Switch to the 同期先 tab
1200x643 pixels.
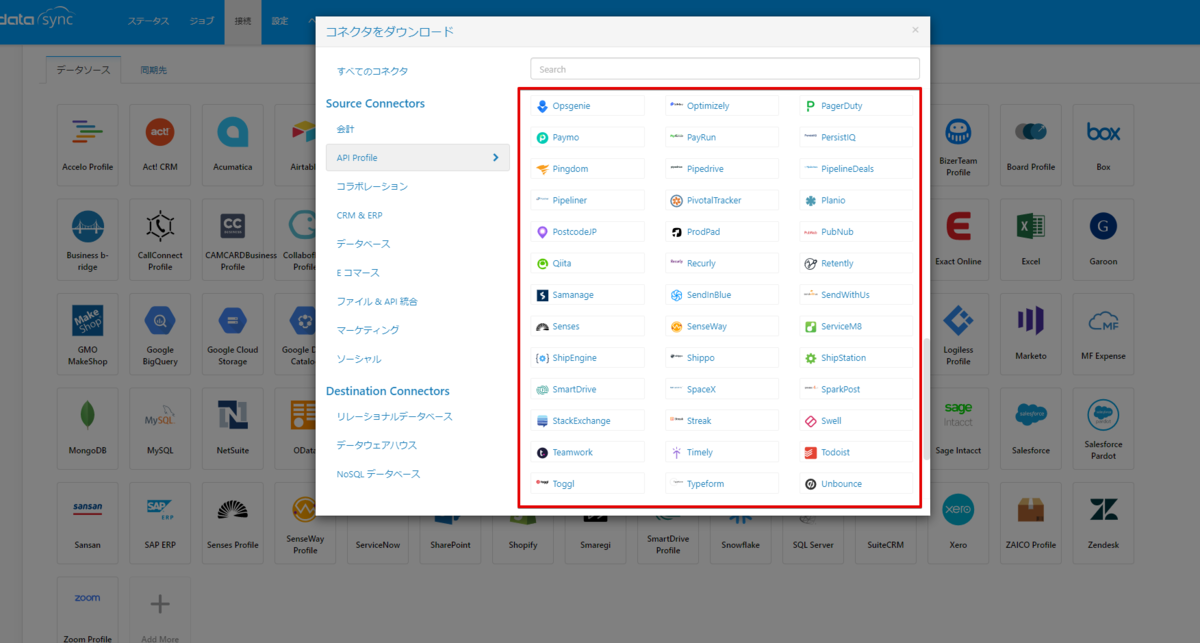pos(154,71)
